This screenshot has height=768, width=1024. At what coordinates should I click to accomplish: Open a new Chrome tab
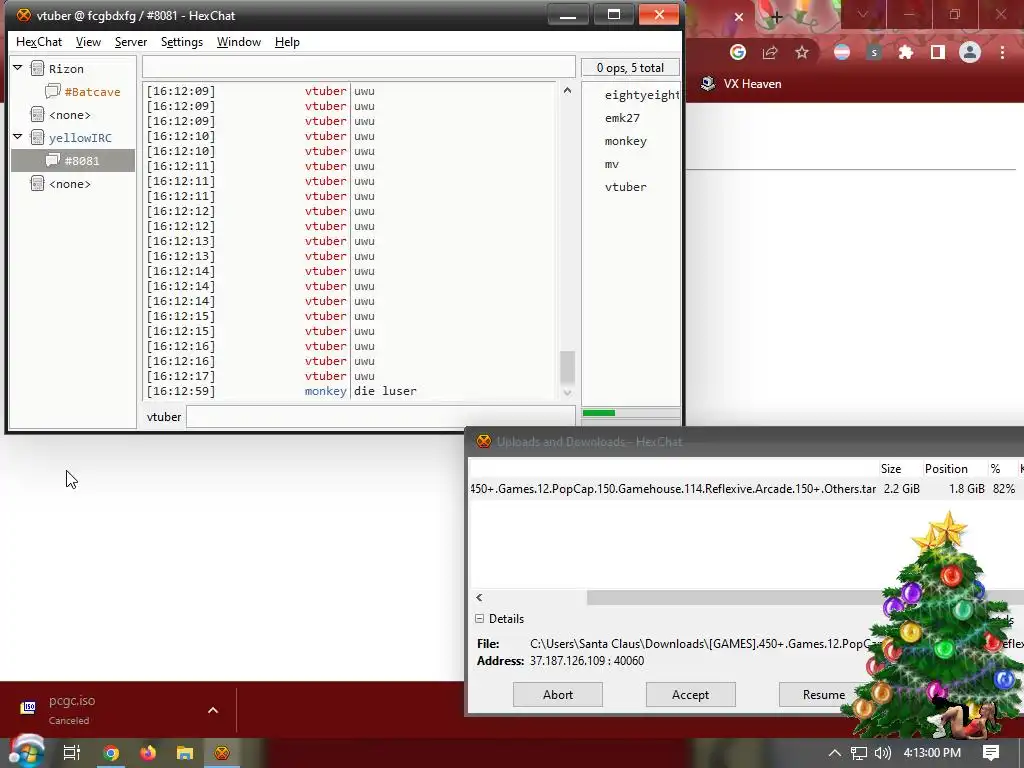click(x=776, y=17)
